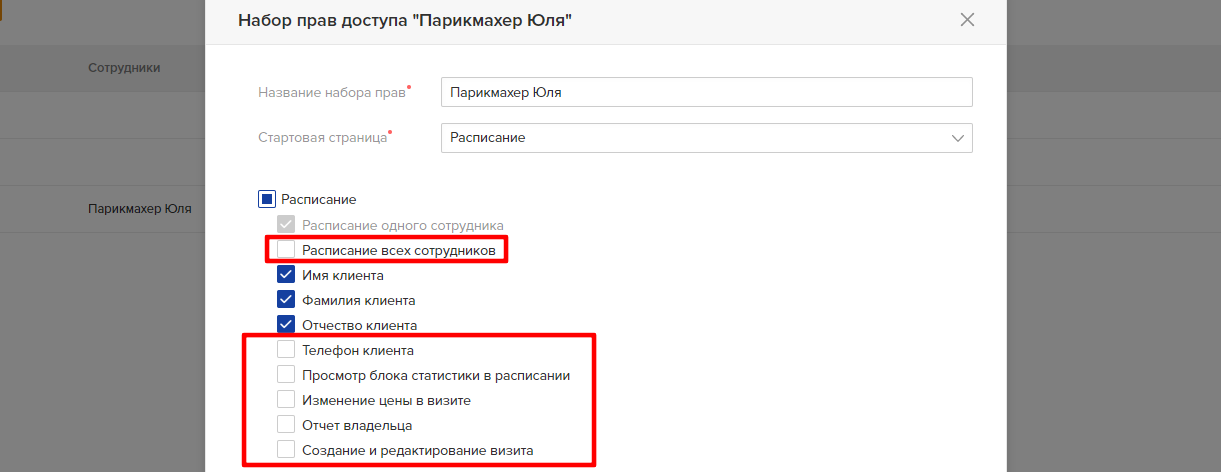Enable "Телефон клиента" checkbox

tap(286, 350)
